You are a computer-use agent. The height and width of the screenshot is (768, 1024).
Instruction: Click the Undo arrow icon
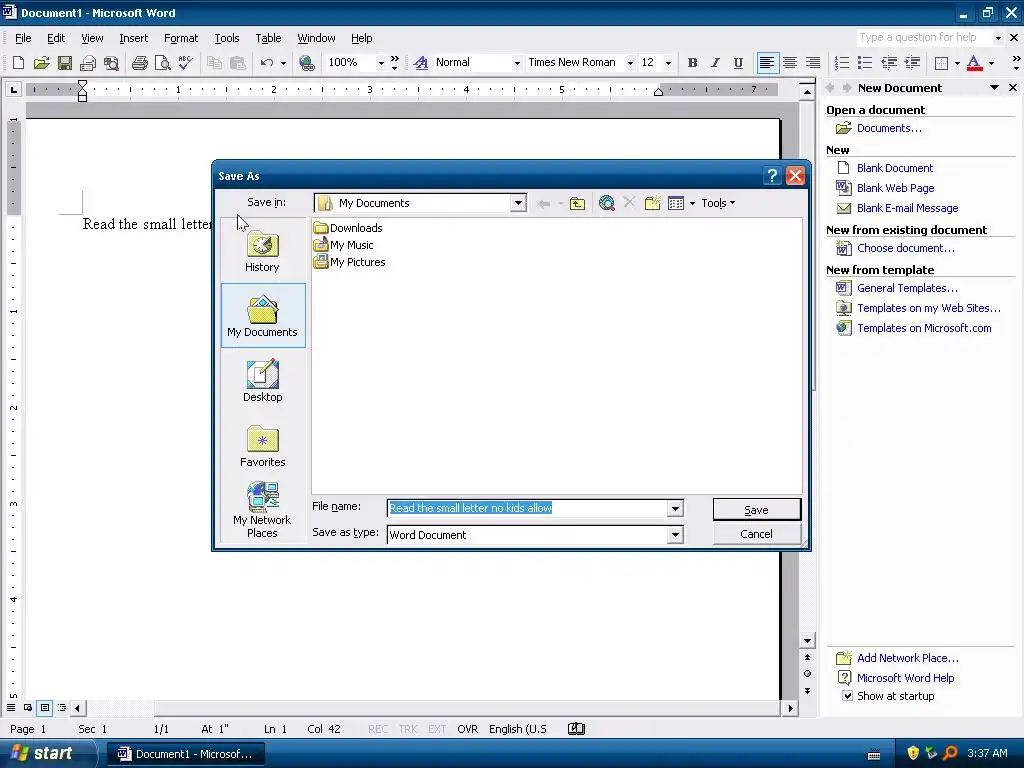click(x=266, y=63)
